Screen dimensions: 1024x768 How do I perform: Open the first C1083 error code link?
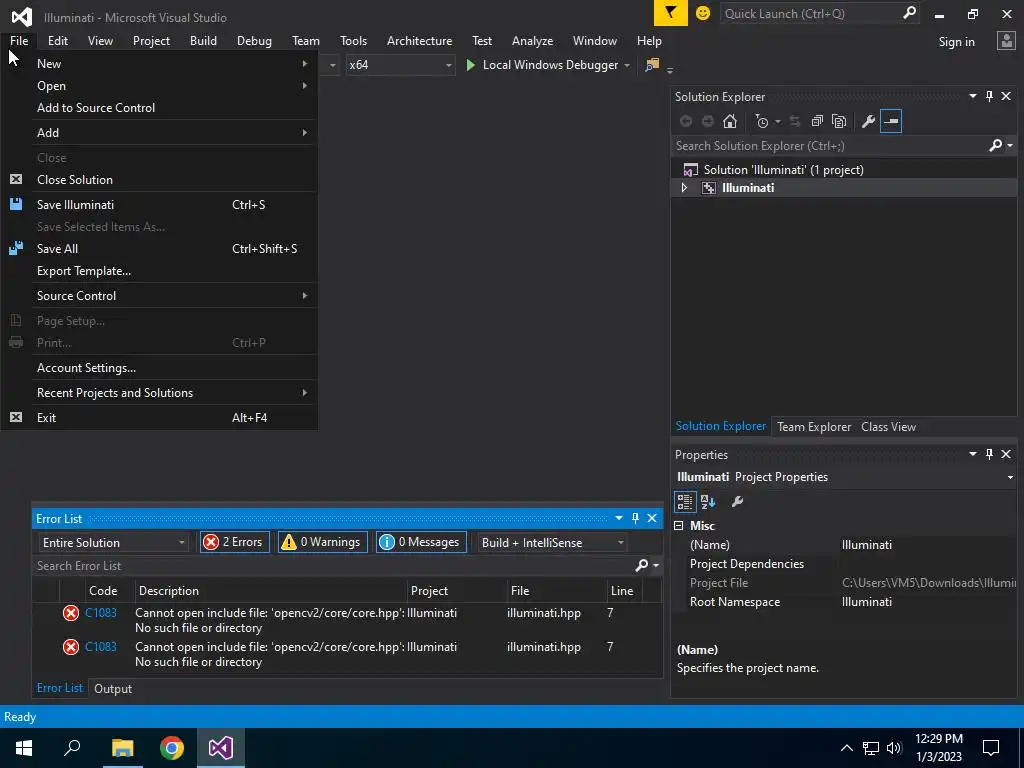(101, 613)
